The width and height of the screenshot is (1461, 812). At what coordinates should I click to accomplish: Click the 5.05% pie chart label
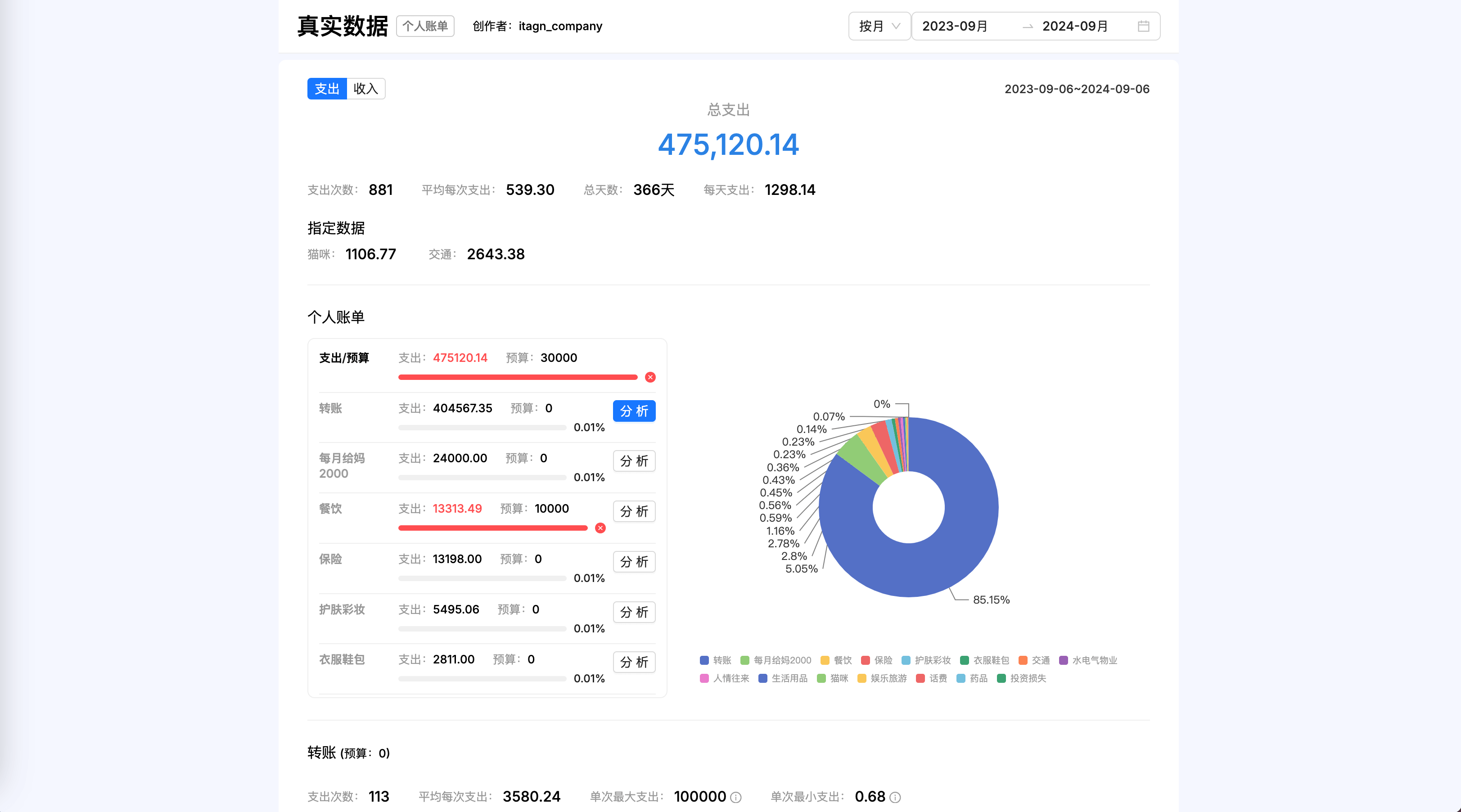pos(802,569)
